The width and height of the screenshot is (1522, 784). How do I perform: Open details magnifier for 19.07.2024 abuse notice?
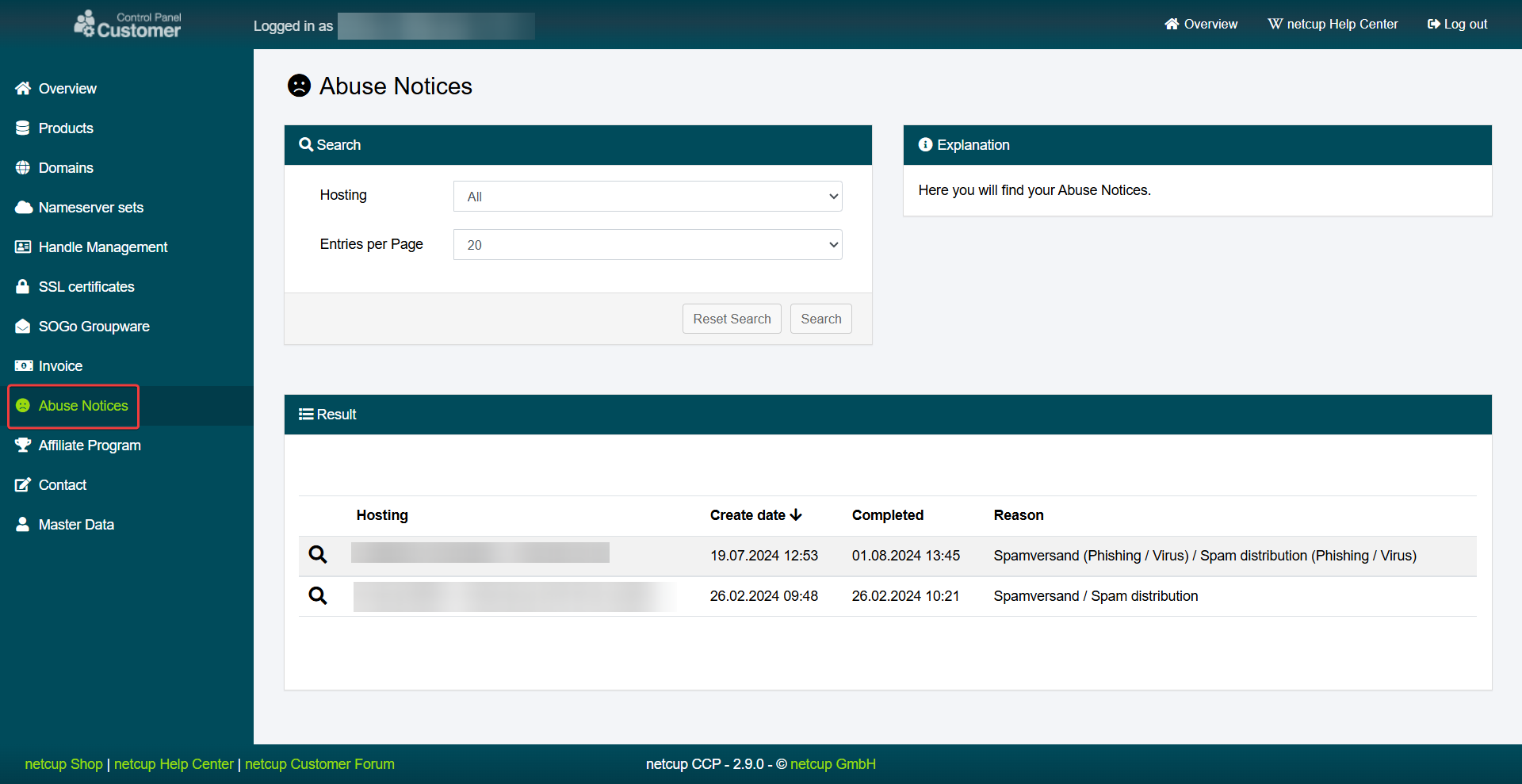coord(318,555)
